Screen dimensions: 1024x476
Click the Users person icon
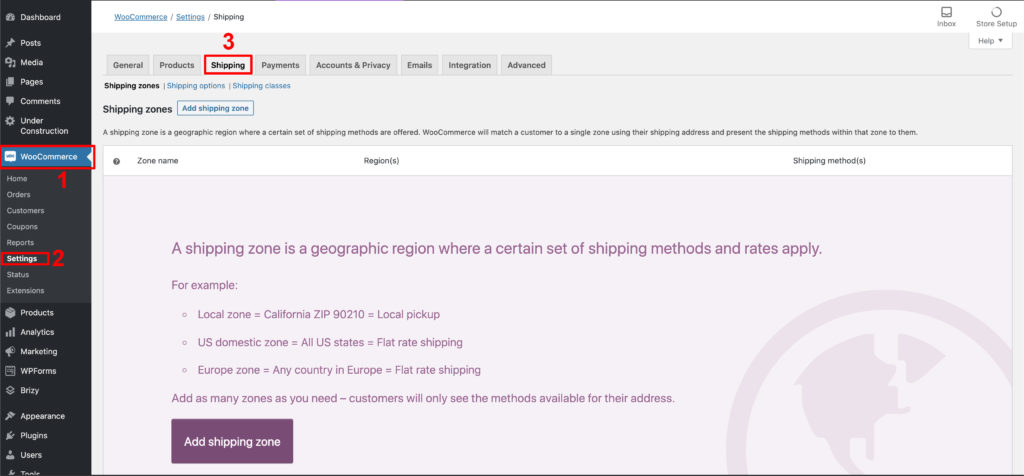coord(10,455)
